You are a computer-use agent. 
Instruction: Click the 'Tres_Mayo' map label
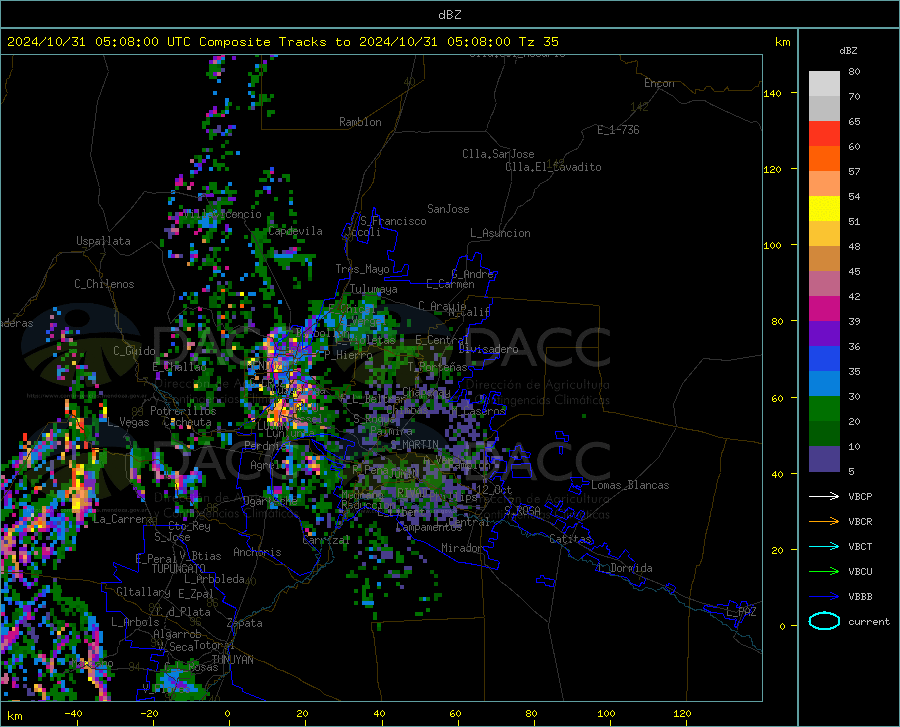[x=362, y=269]
